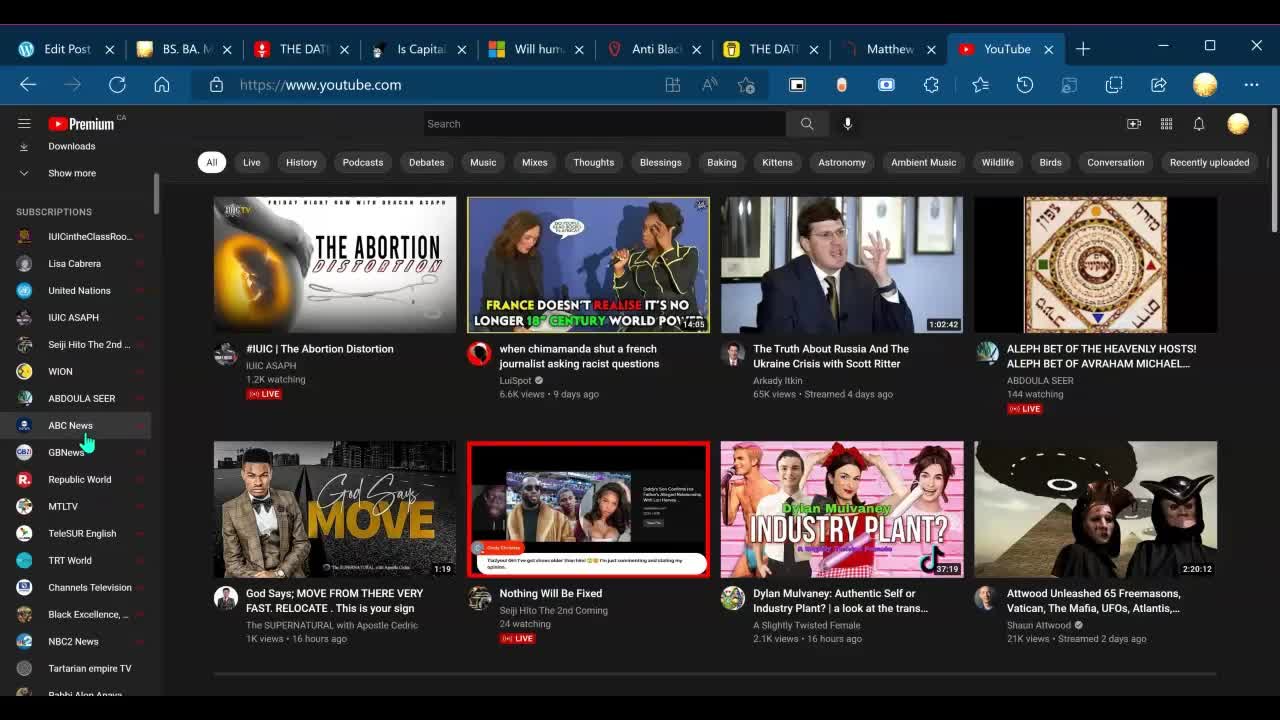Open the United Nations subscription
The image size is (1280, 720).
pos(76,290)
